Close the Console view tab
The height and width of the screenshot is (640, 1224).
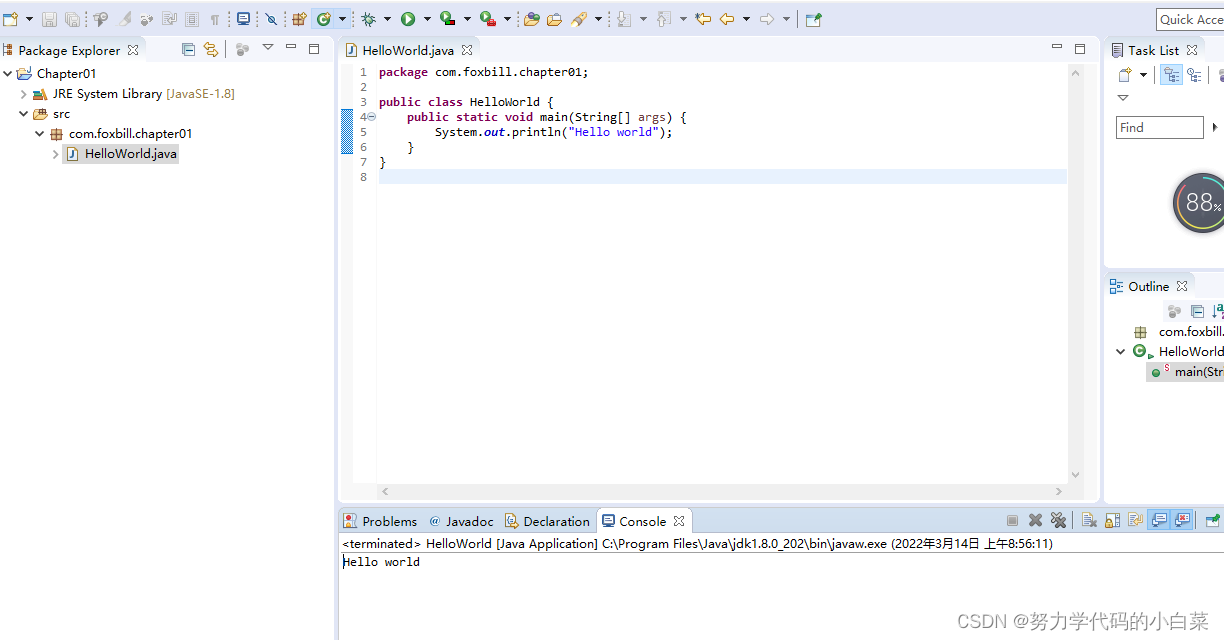click(x=679, y=521)
